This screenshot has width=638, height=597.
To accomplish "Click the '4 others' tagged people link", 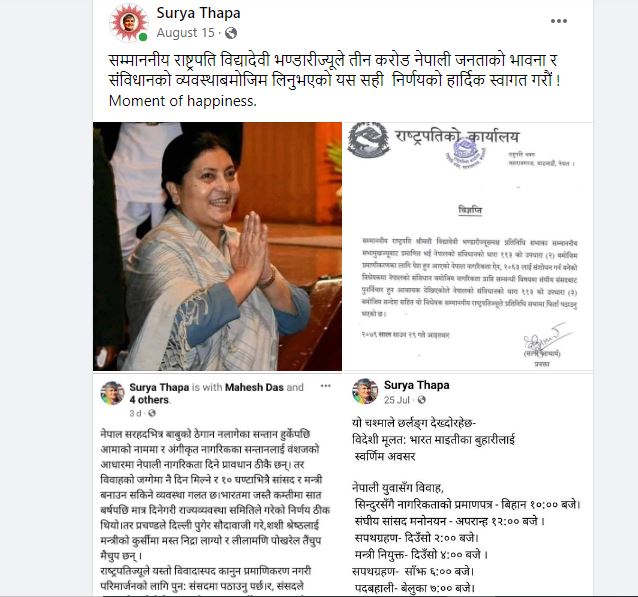I will pos(149,400).
